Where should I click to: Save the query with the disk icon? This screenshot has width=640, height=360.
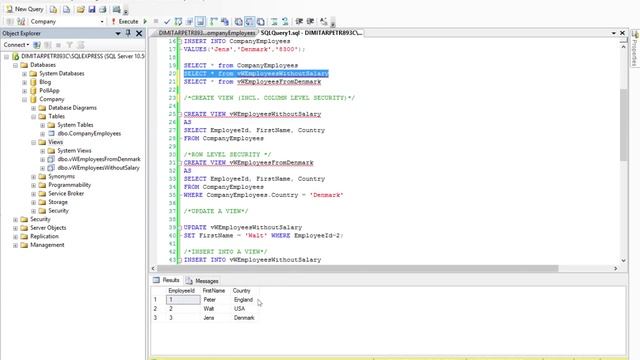point(92,9)
